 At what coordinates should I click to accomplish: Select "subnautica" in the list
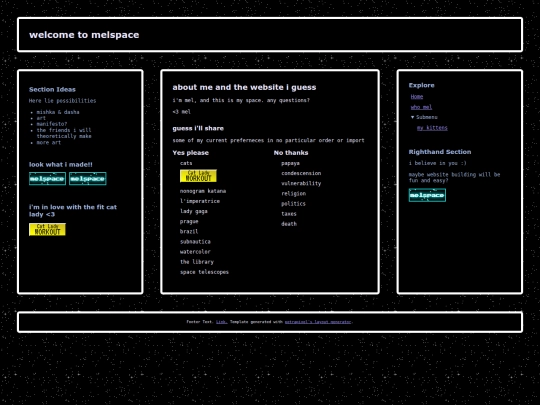[195, 242]
